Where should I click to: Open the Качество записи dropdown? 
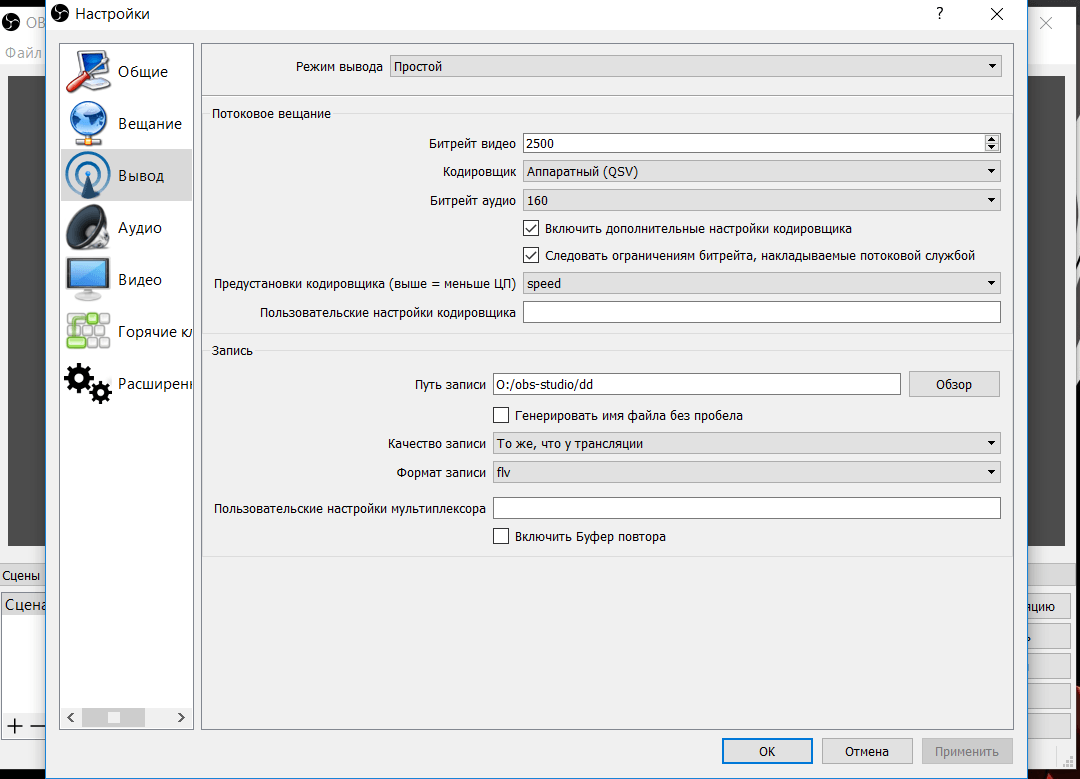tap(747, 443)
